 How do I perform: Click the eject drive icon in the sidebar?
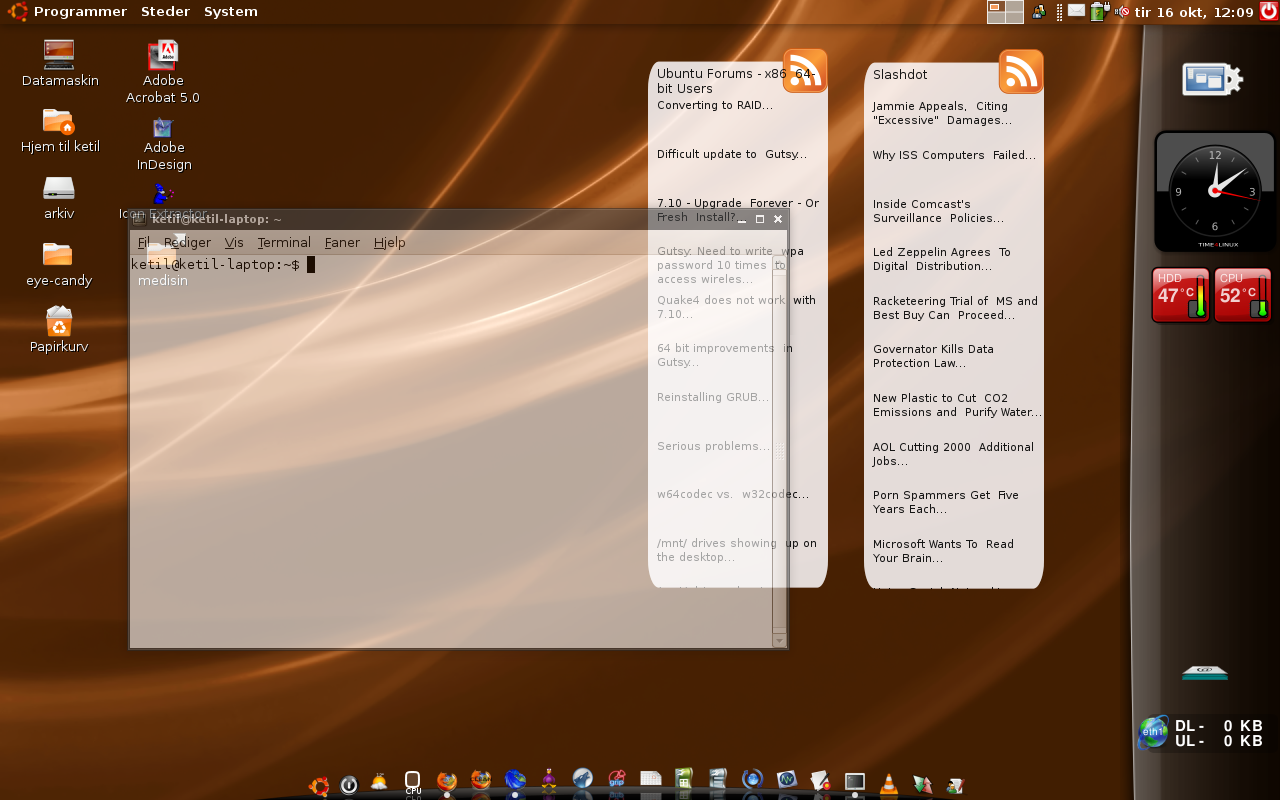pyautogui.click(x=1204, y=673)
